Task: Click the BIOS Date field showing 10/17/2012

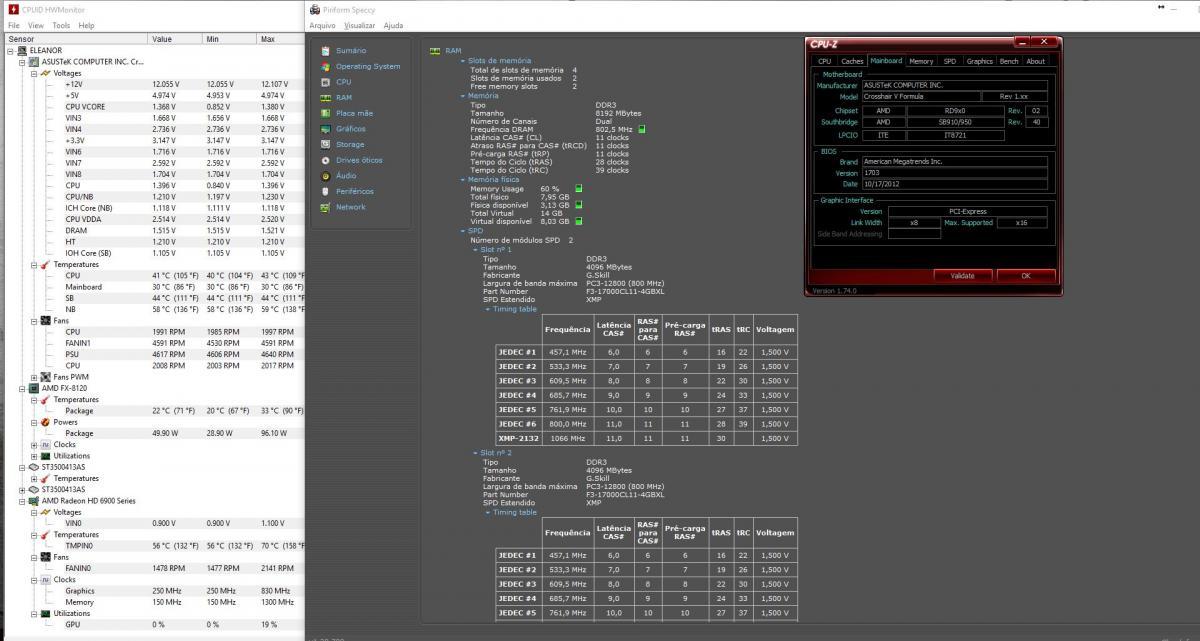Action: (954, 184)
